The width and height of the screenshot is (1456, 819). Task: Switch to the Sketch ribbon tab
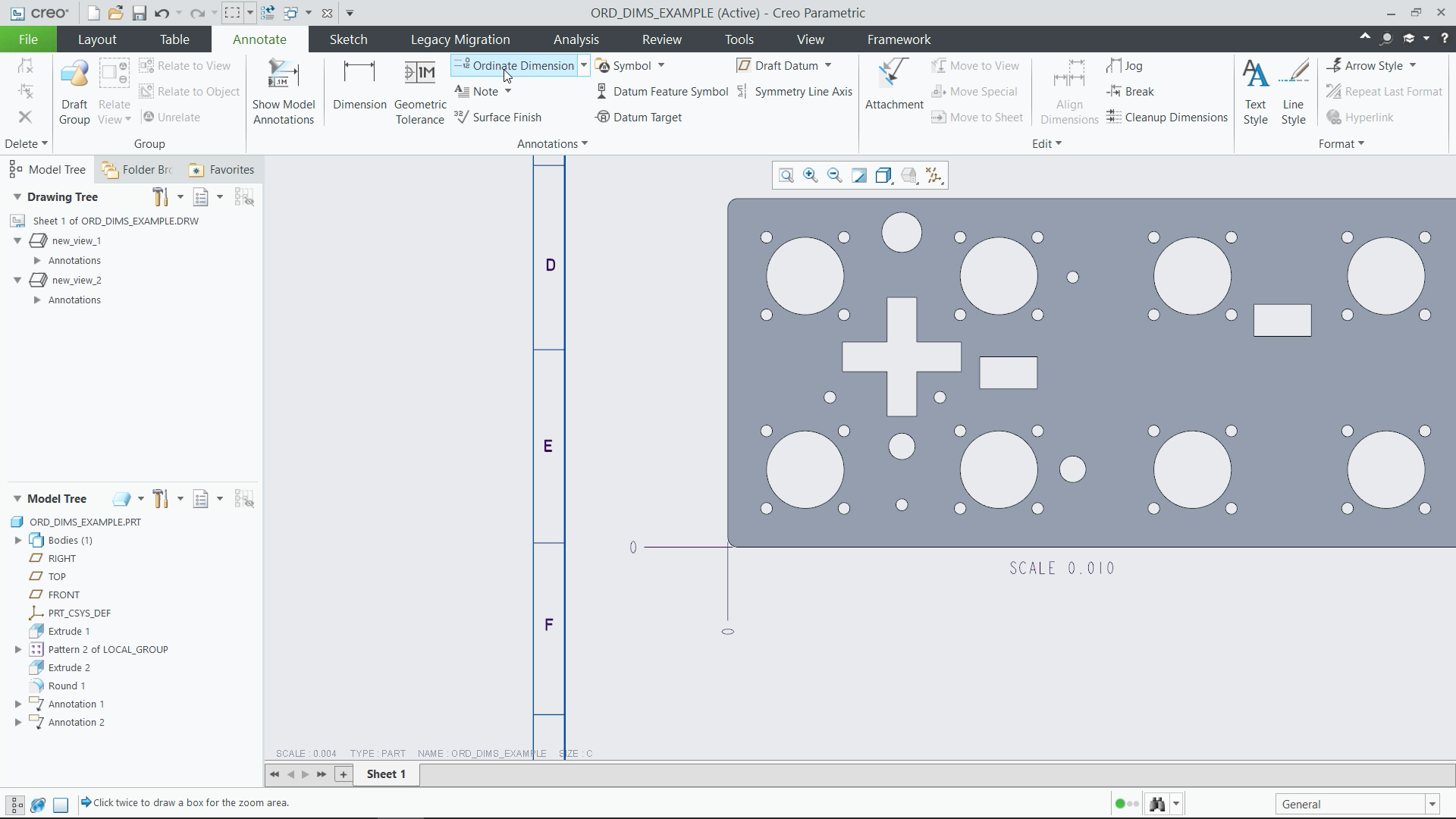pyautogui.click(x=348, y=39)
